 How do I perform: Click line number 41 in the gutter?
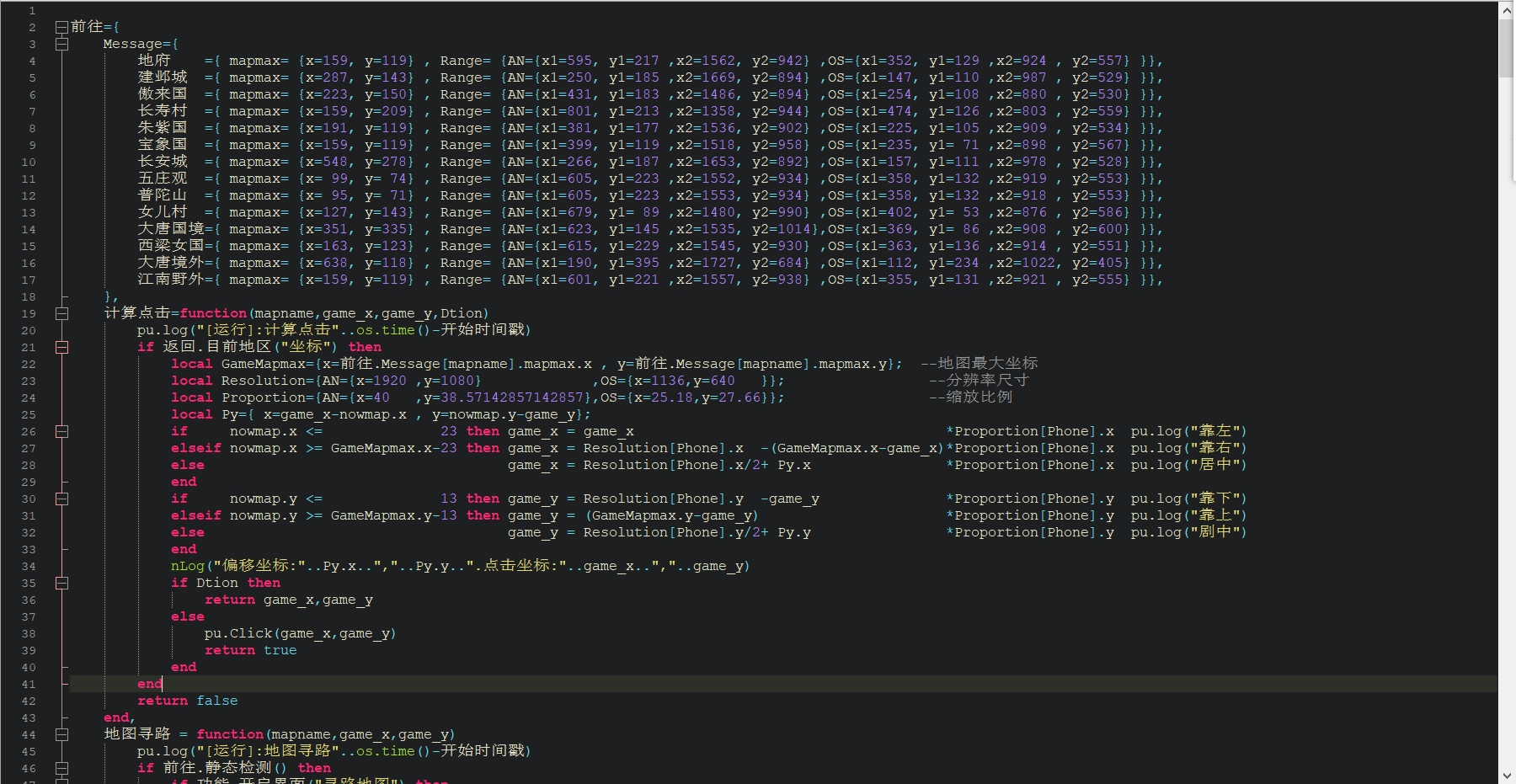[29, 684]
